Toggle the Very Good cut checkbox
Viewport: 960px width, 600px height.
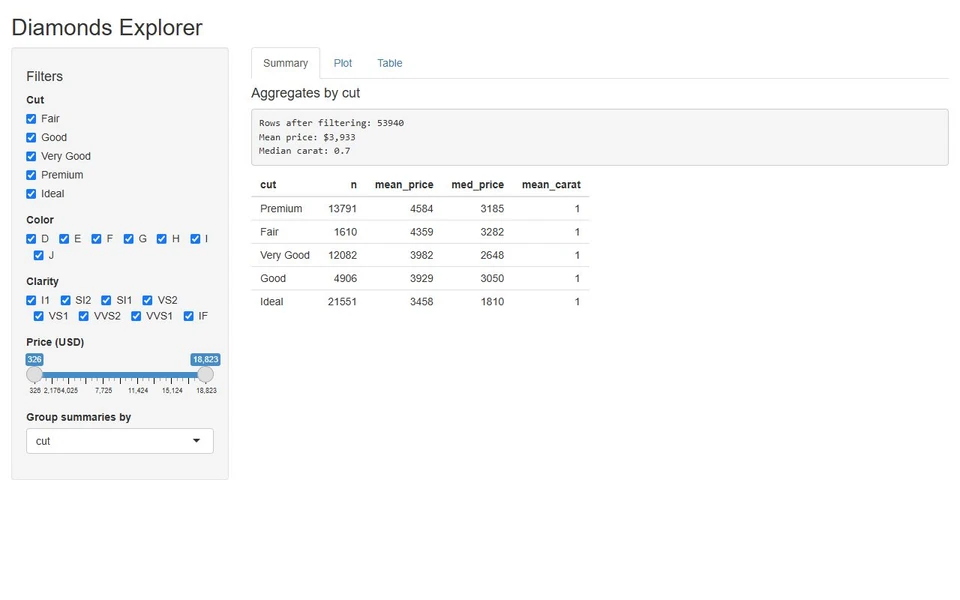31,156
